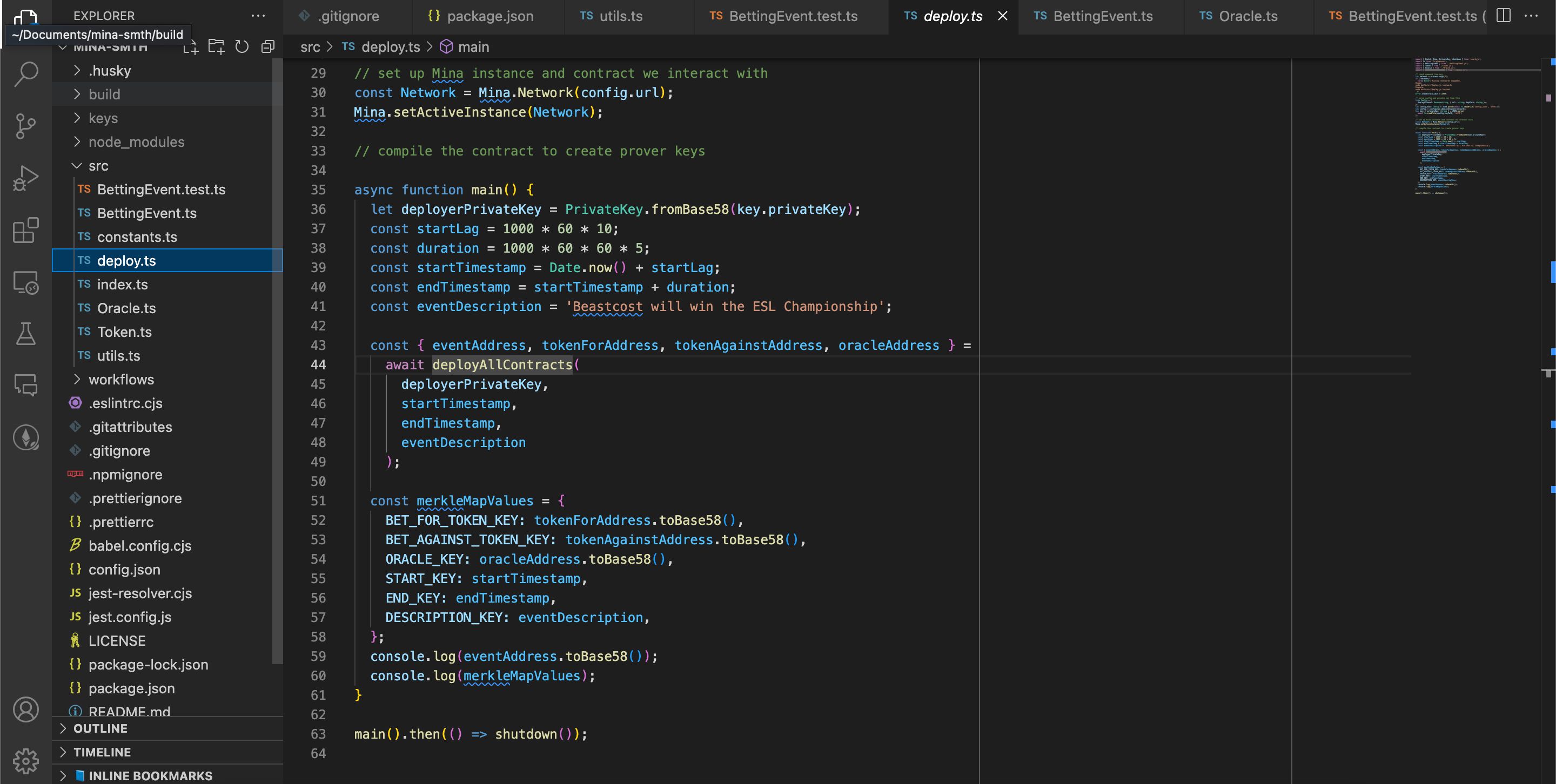Click the New Folder icon in explorer
This screenshot has height=784, width=1556.
216,46
